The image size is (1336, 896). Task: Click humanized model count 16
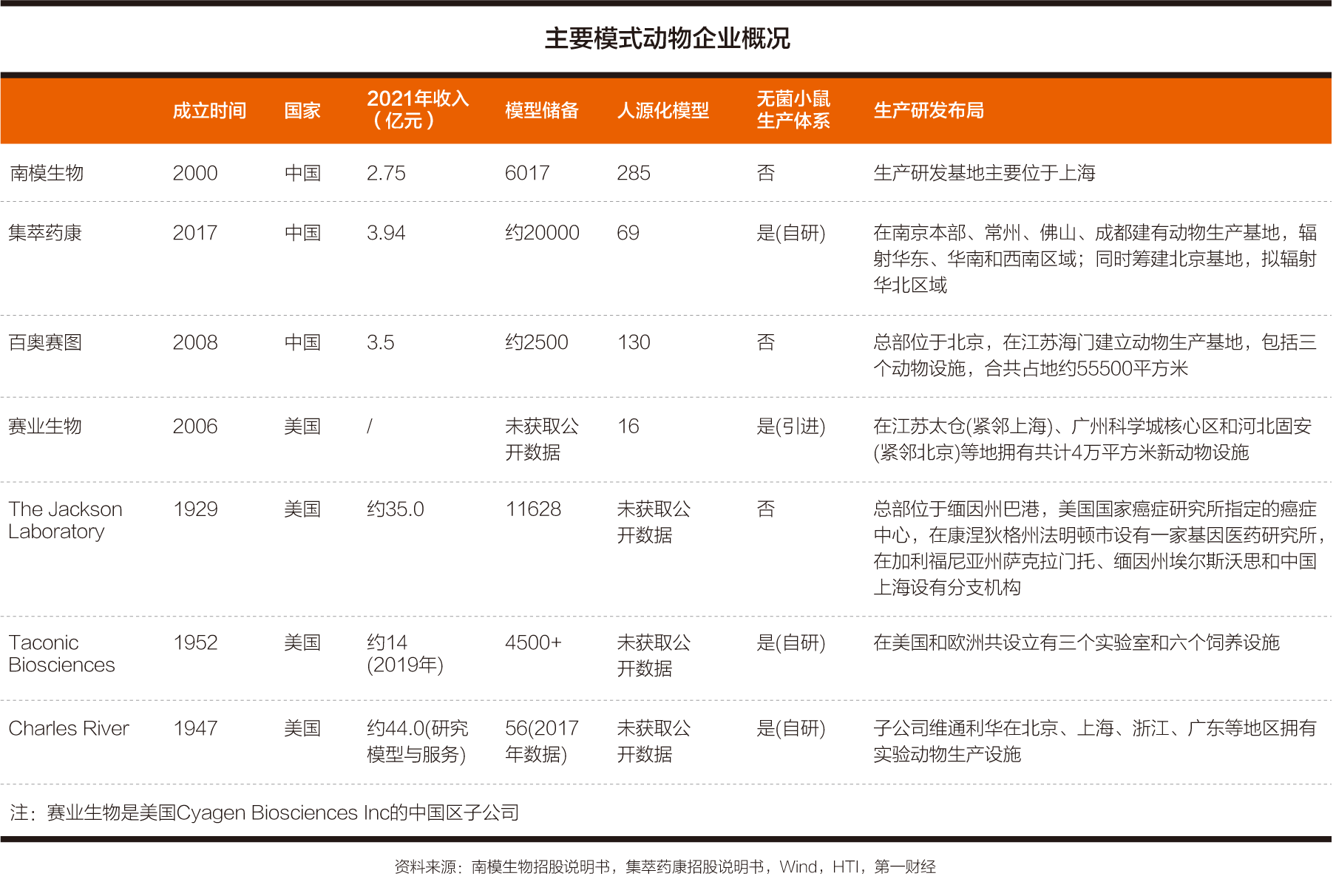tap(628, 426)
